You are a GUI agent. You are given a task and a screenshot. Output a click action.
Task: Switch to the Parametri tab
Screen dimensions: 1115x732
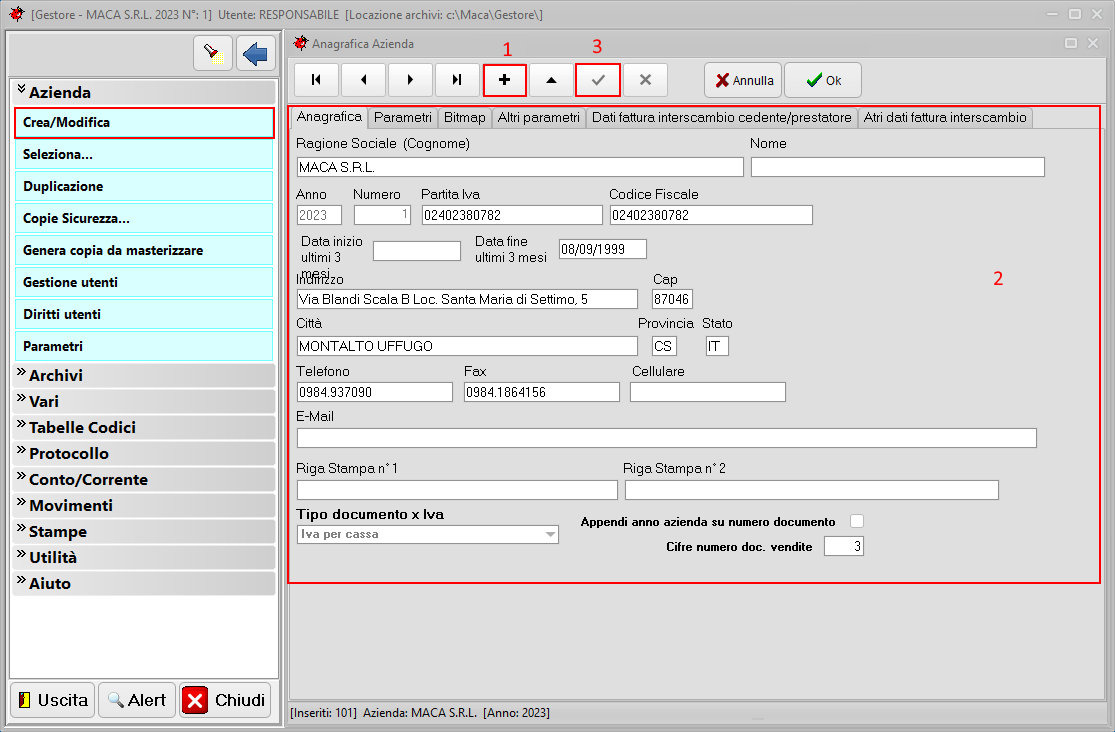(402, 118)
